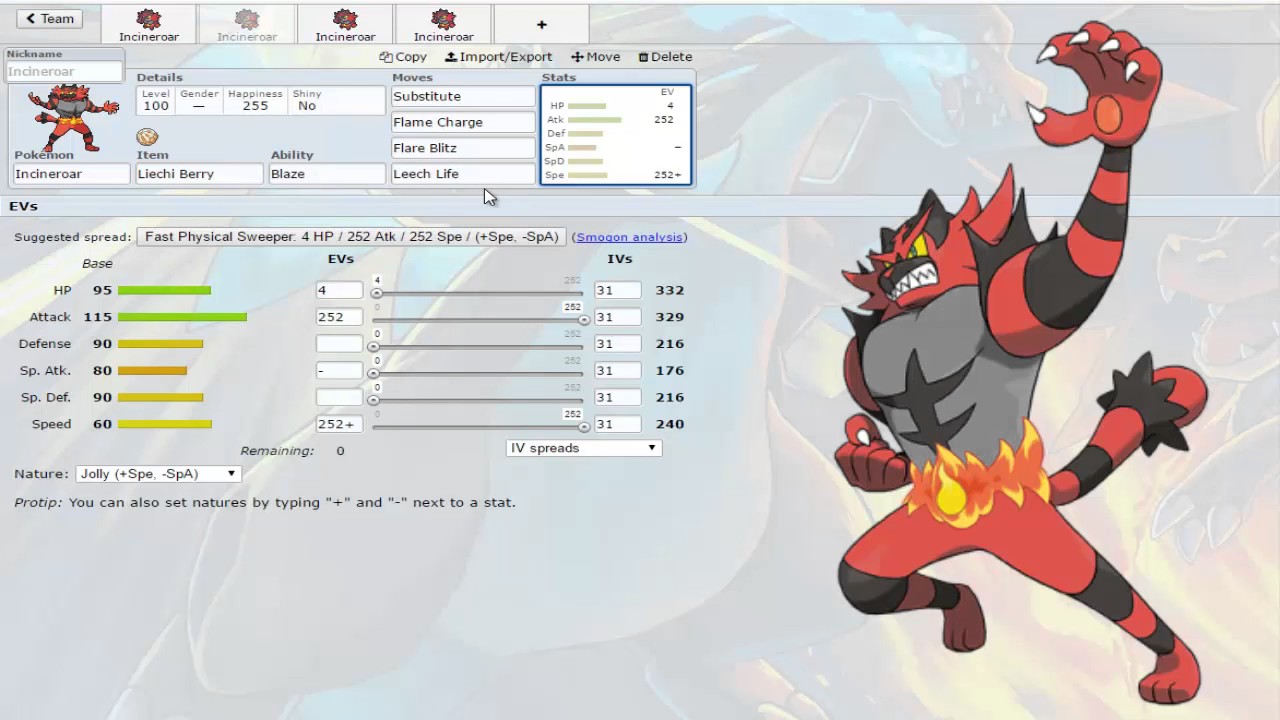Adjust the Sp. Atk. EV slider
Viewport: 1280px width, 720px height.
(x=478, y=374)
